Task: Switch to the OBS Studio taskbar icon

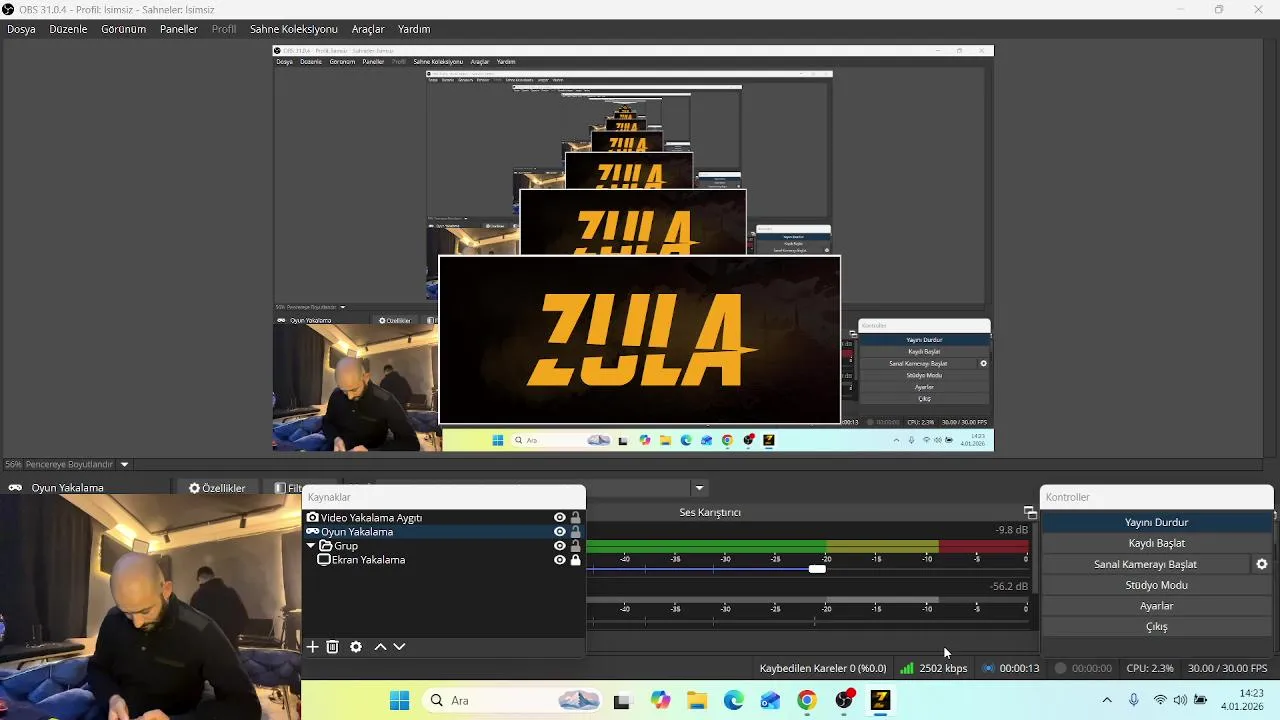Action: 844,700
